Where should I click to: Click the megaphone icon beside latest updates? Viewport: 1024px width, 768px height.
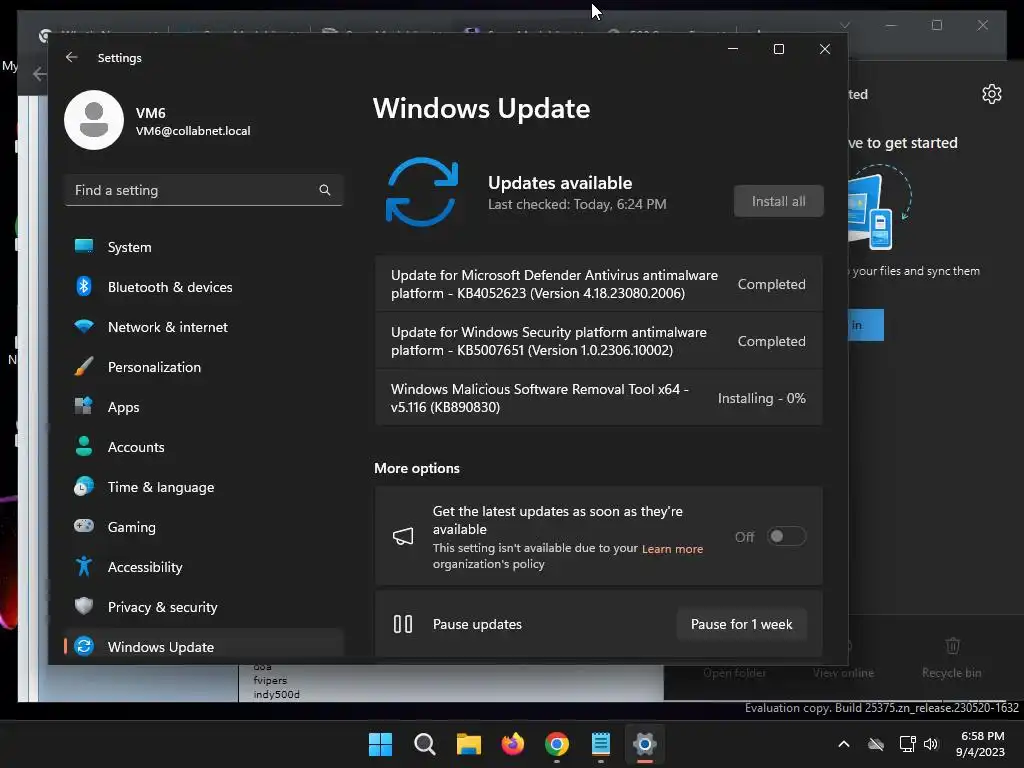click(403, 536)
